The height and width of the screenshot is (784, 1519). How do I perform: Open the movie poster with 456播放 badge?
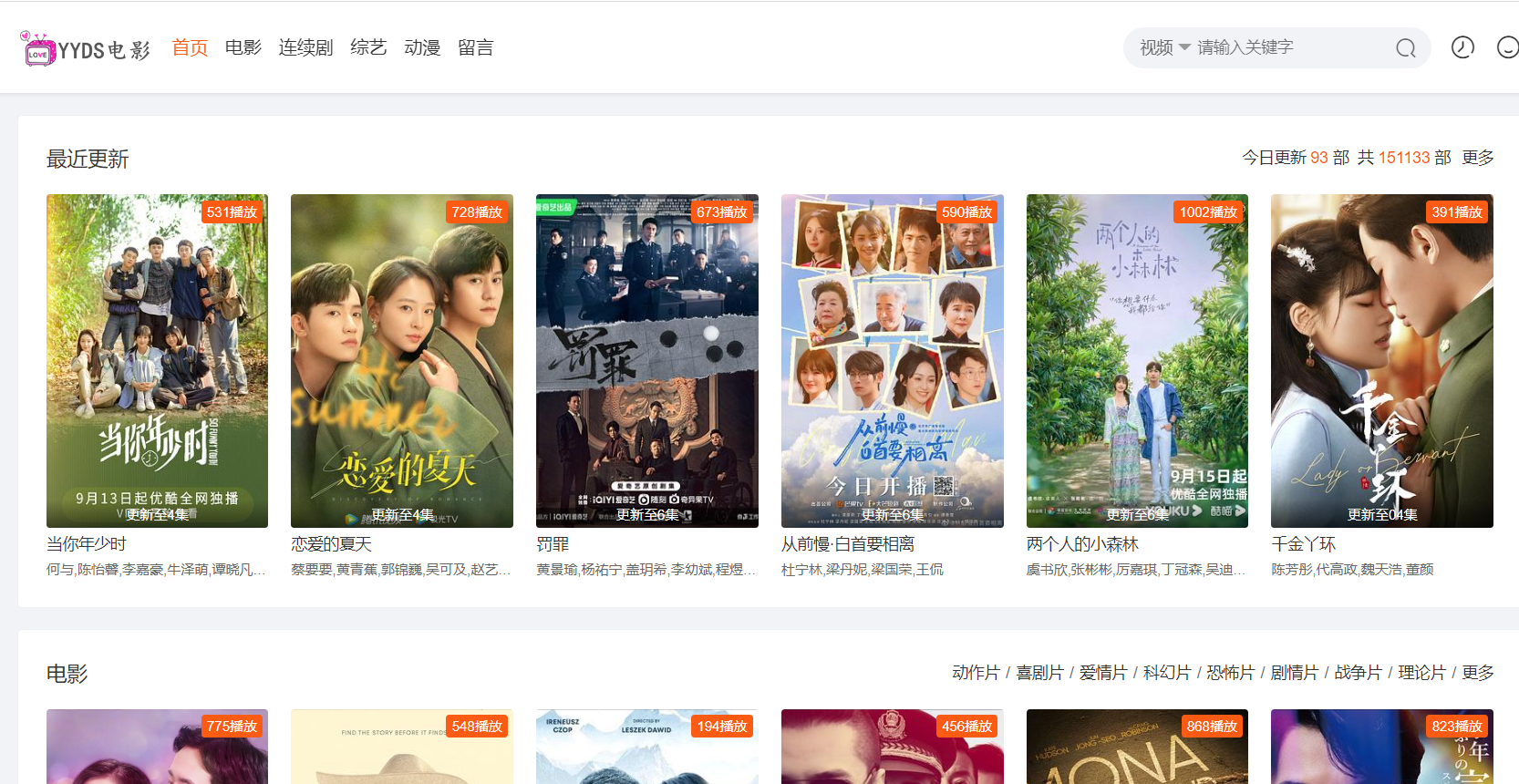point(893,747)
